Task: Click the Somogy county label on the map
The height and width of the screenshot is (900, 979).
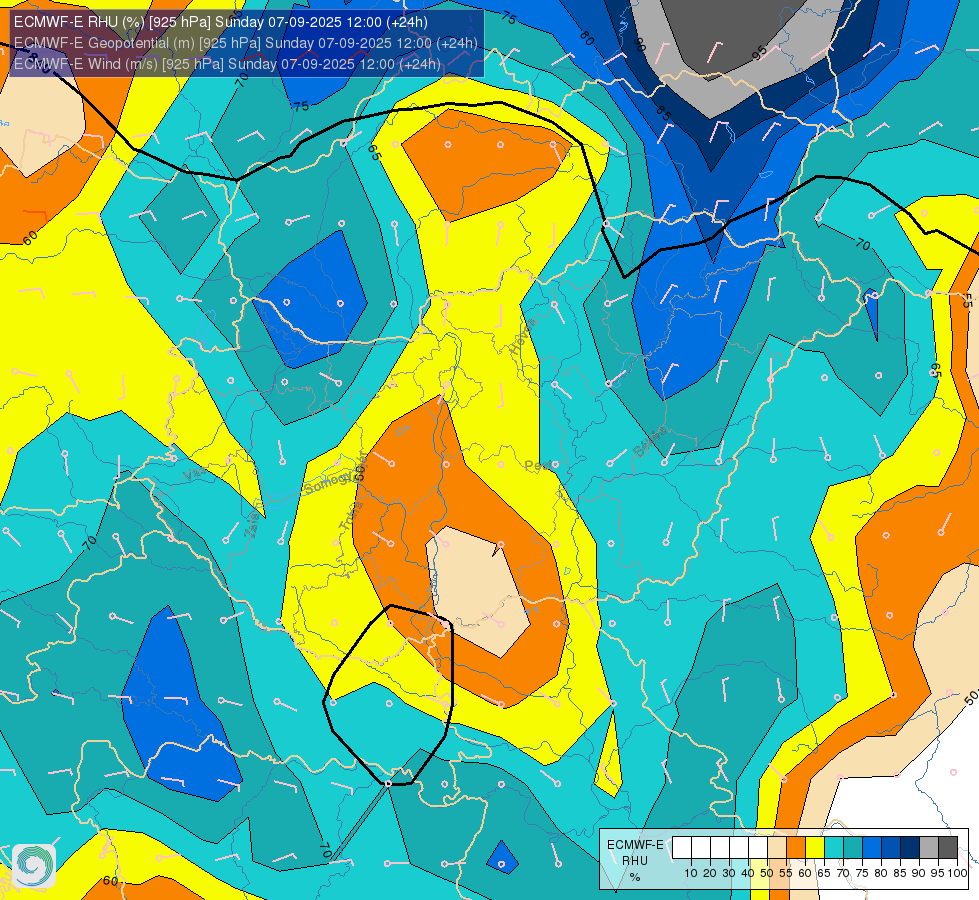Action: [329, 482]
